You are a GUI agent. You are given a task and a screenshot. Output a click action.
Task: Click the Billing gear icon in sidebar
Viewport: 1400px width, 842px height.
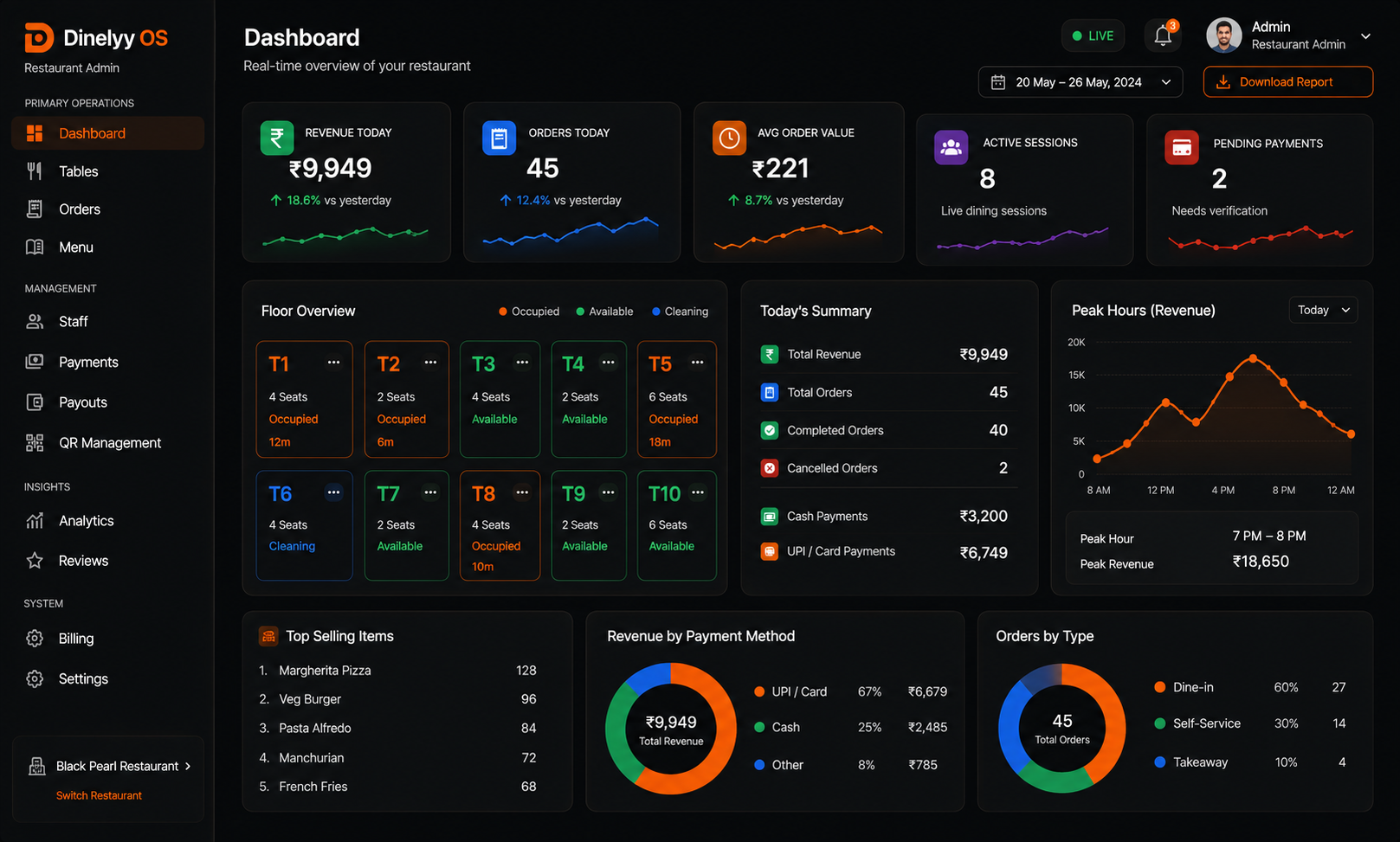pos(35,639)
